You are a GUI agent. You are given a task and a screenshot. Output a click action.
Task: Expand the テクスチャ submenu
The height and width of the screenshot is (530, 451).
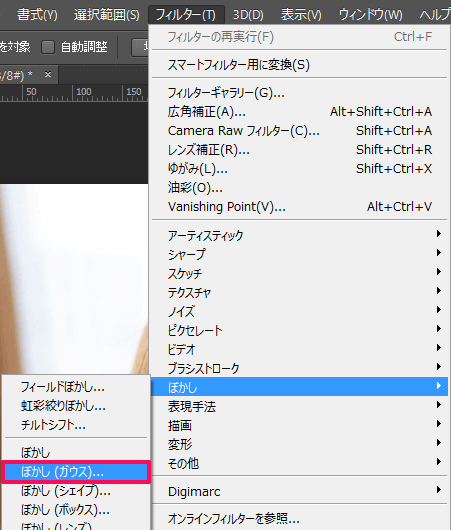(x=300, y=292)
